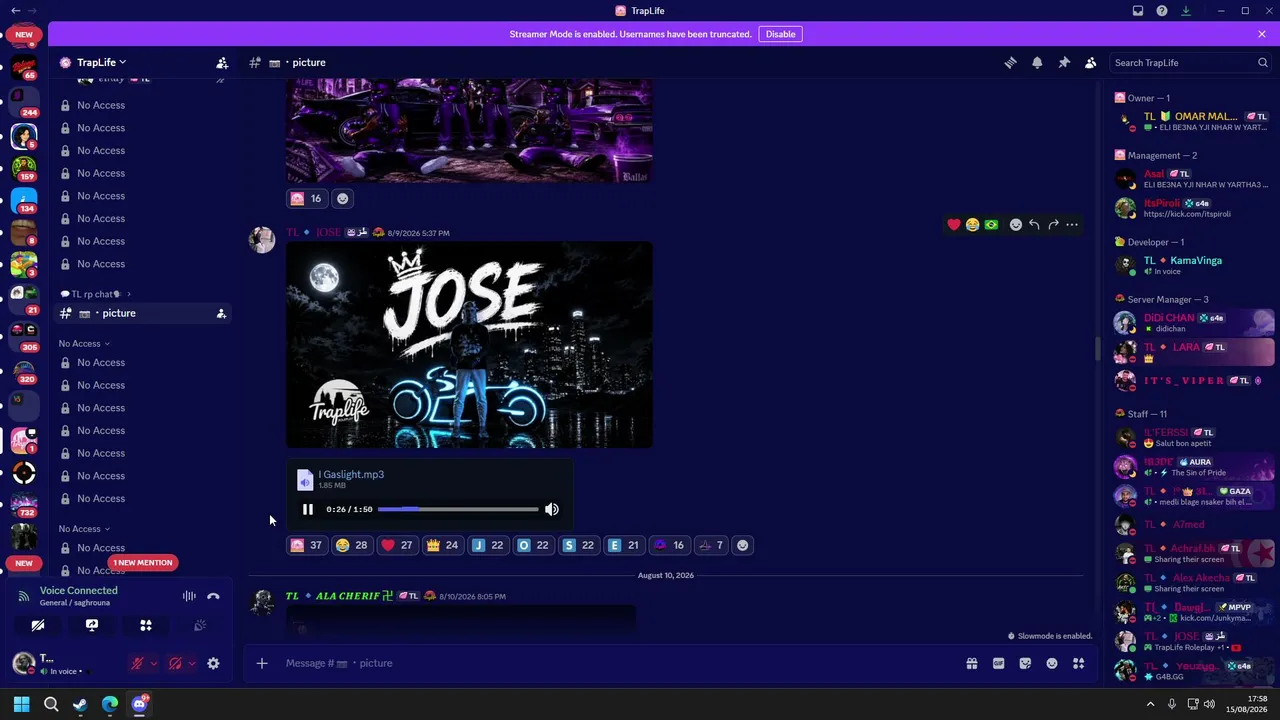Seek within the Gaslight.mp3 progress bar

458,509
